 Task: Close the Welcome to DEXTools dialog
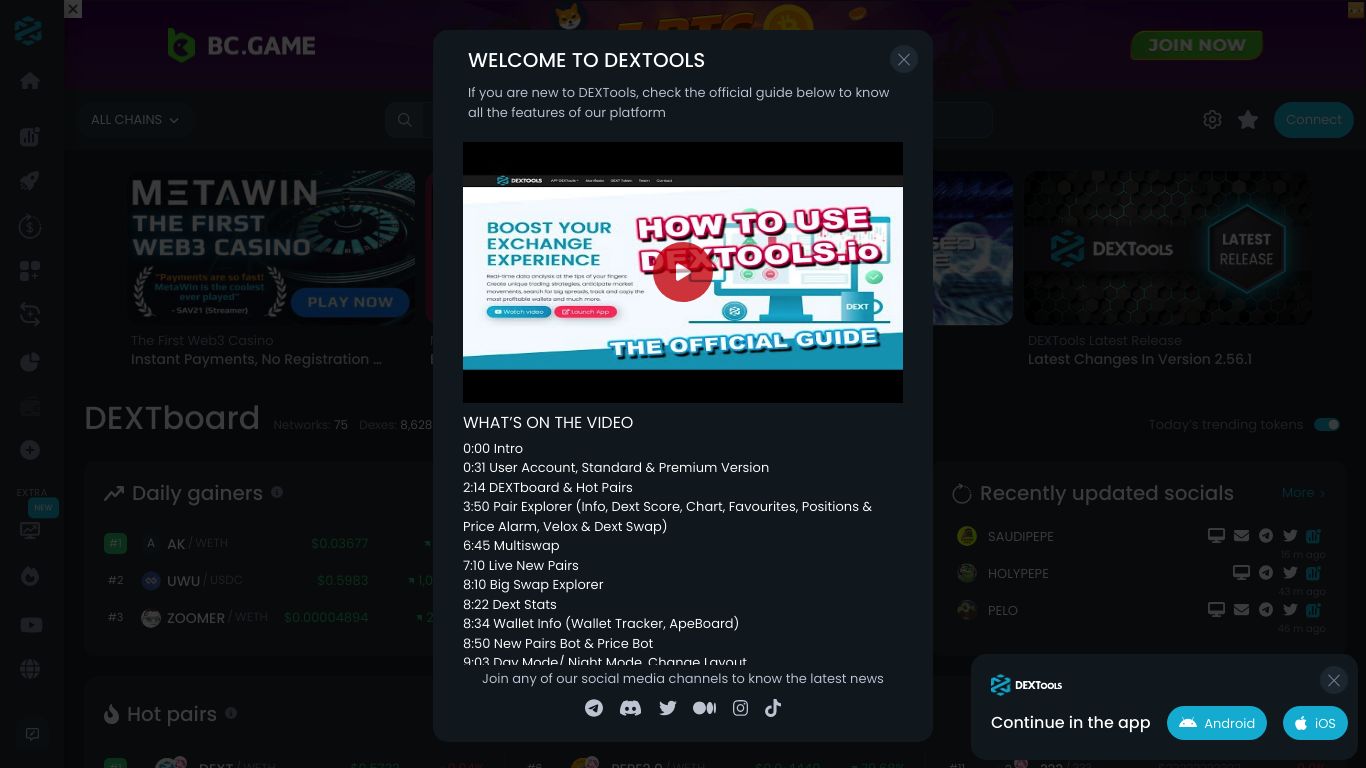click(904, 60)
